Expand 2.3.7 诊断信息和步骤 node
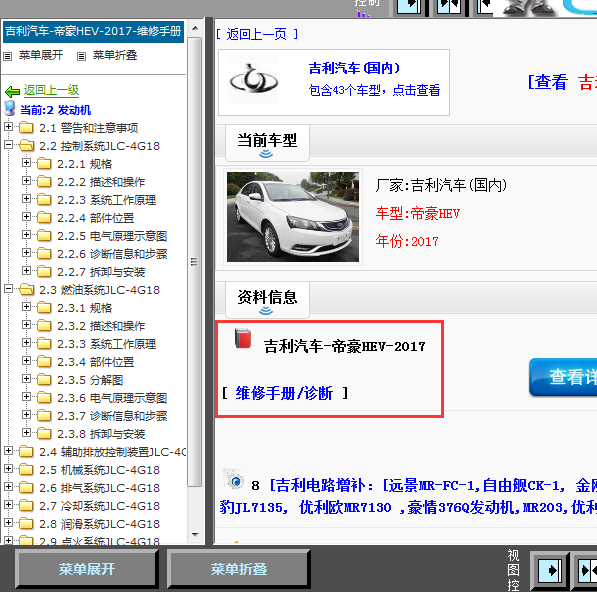This screenshot has width=597, height=592. (x=26, y=414)
